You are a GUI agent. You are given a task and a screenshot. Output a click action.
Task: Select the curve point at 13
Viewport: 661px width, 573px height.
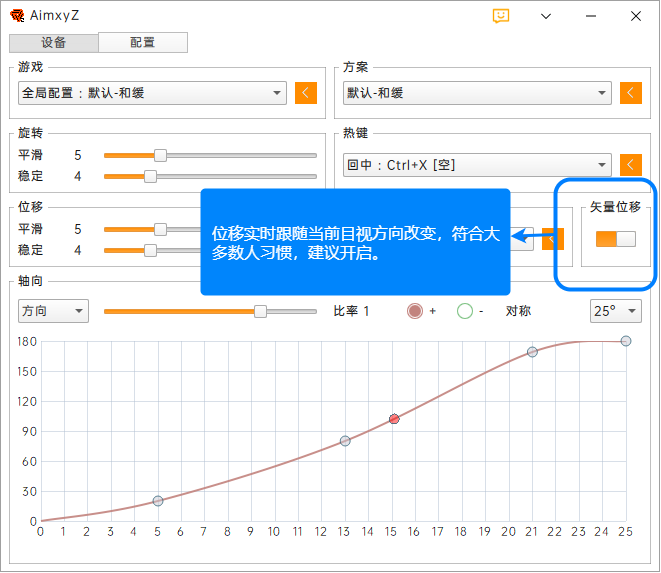coord(345,441)
